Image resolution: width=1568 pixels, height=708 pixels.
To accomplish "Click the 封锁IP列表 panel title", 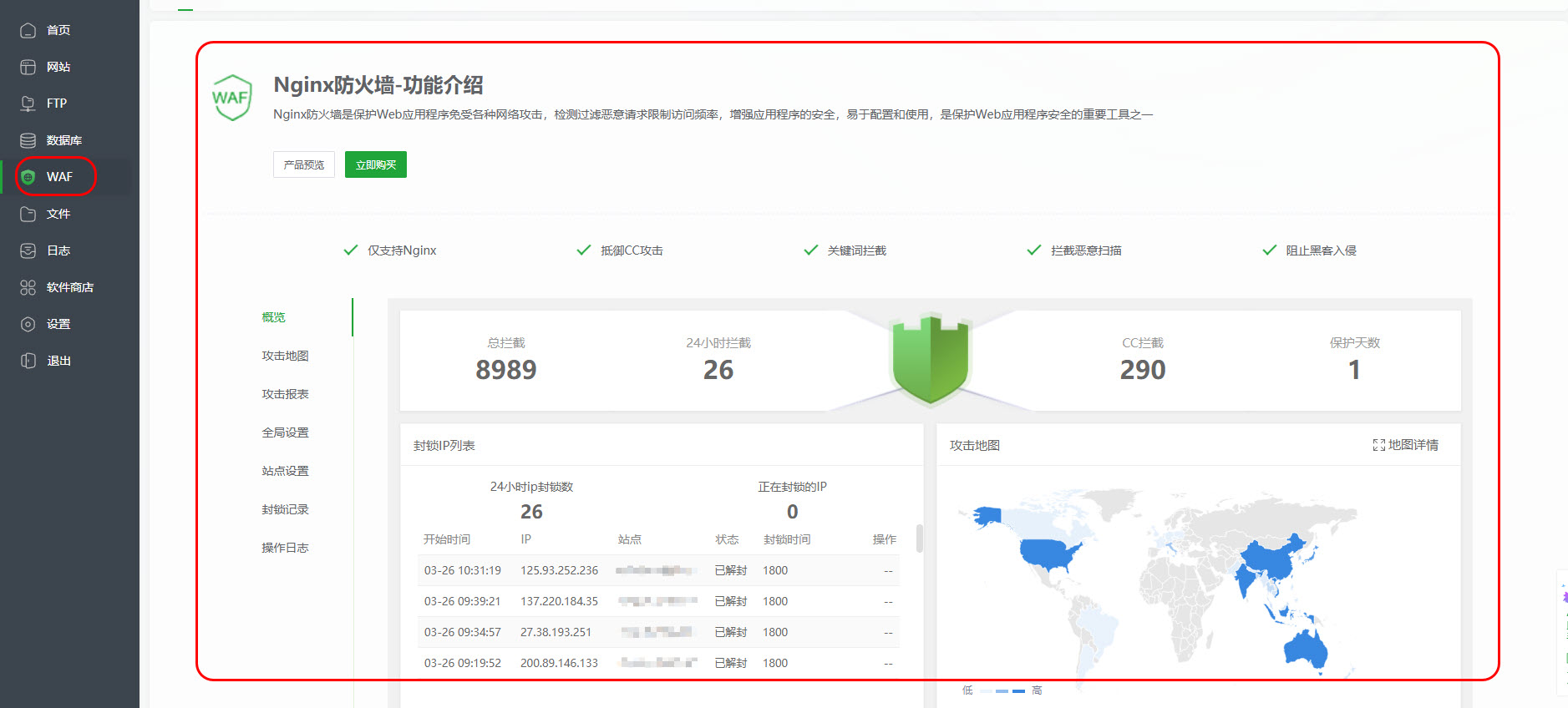I will (x=444, y=446).
